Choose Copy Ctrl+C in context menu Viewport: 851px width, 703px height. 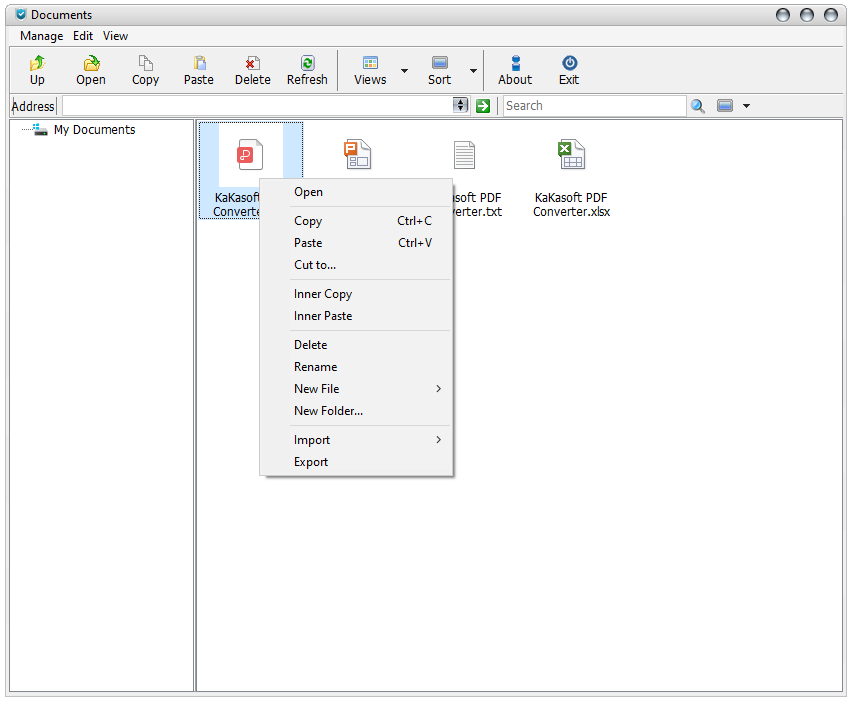(357, 221)
